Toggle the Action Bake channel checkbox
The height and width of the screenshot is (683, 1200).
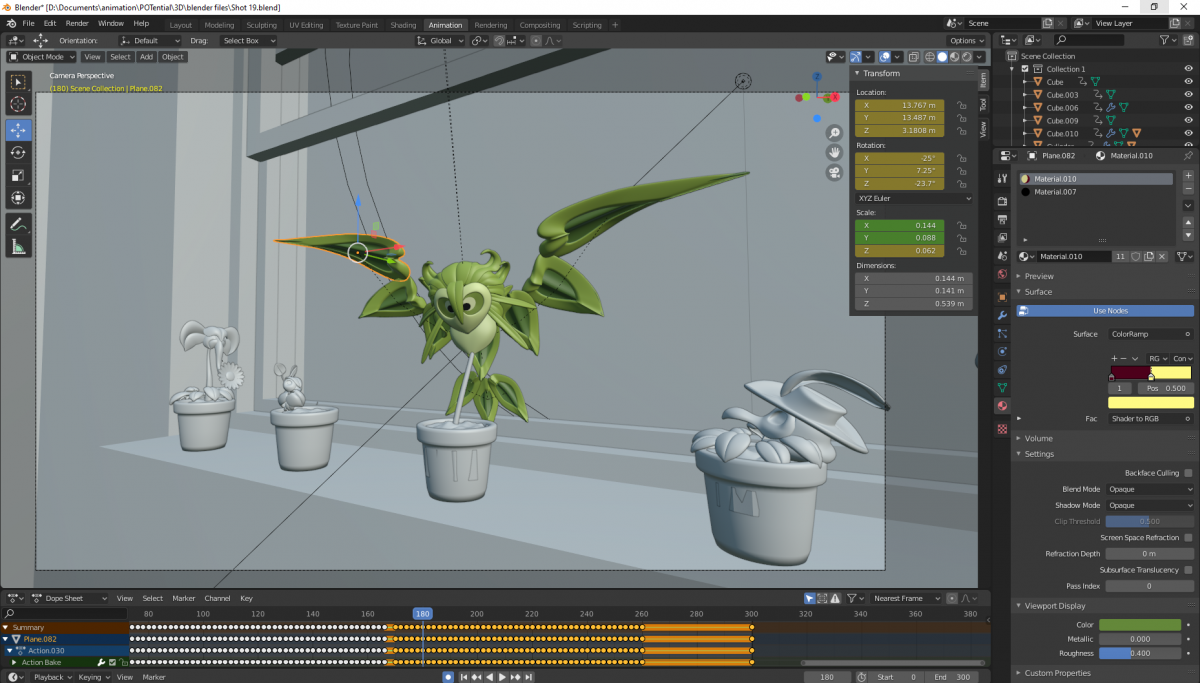[x=113, y=662]
